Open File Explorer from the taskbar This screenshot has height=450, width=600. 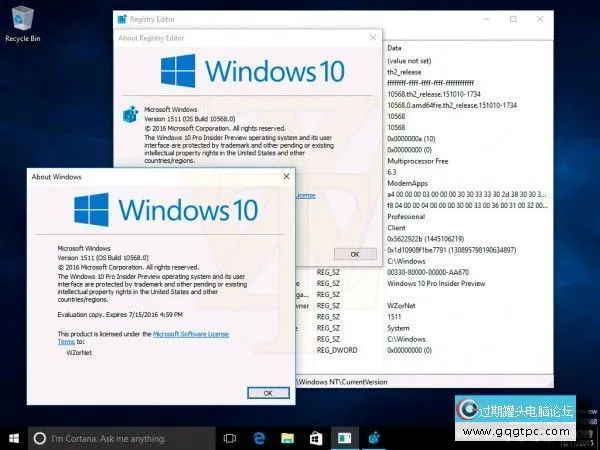286,438
